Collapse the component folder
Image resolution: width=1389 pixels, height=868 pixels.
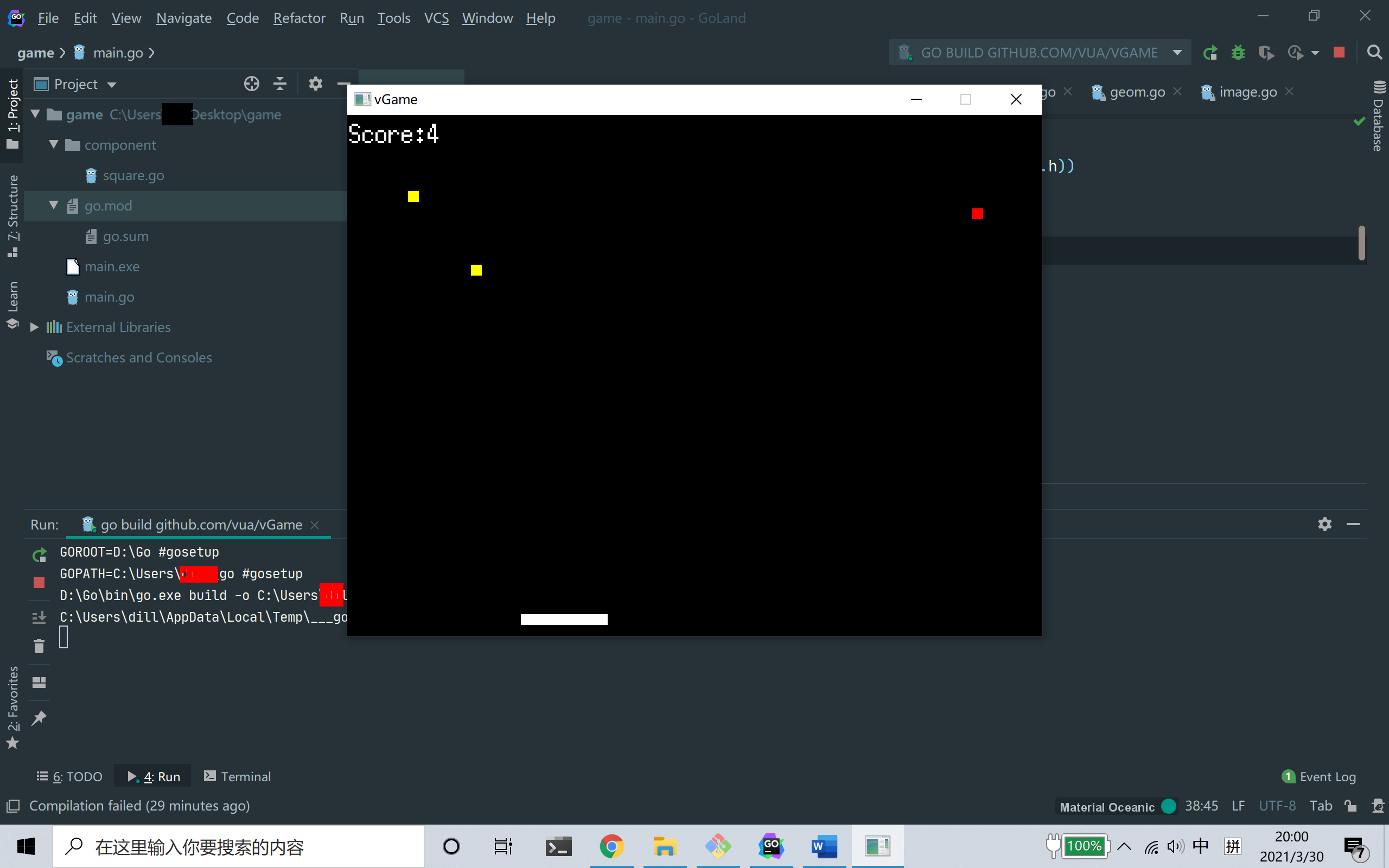[54, 145]
